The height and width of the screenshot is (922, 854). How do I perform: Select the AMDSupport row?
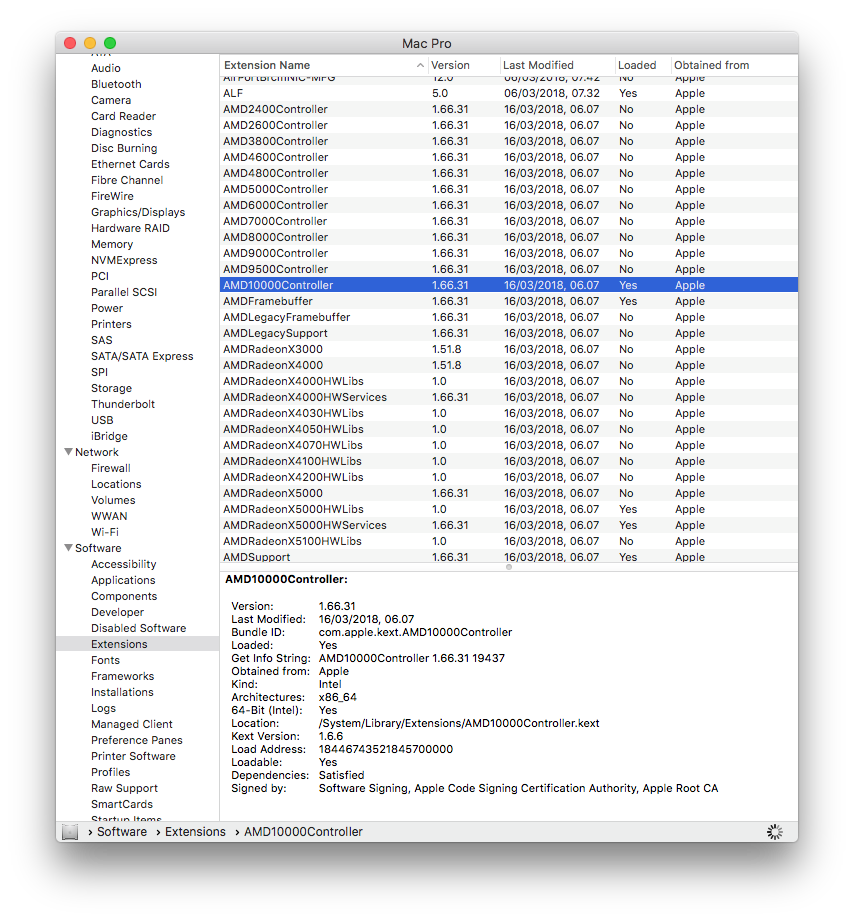click(x=509, y=556)
